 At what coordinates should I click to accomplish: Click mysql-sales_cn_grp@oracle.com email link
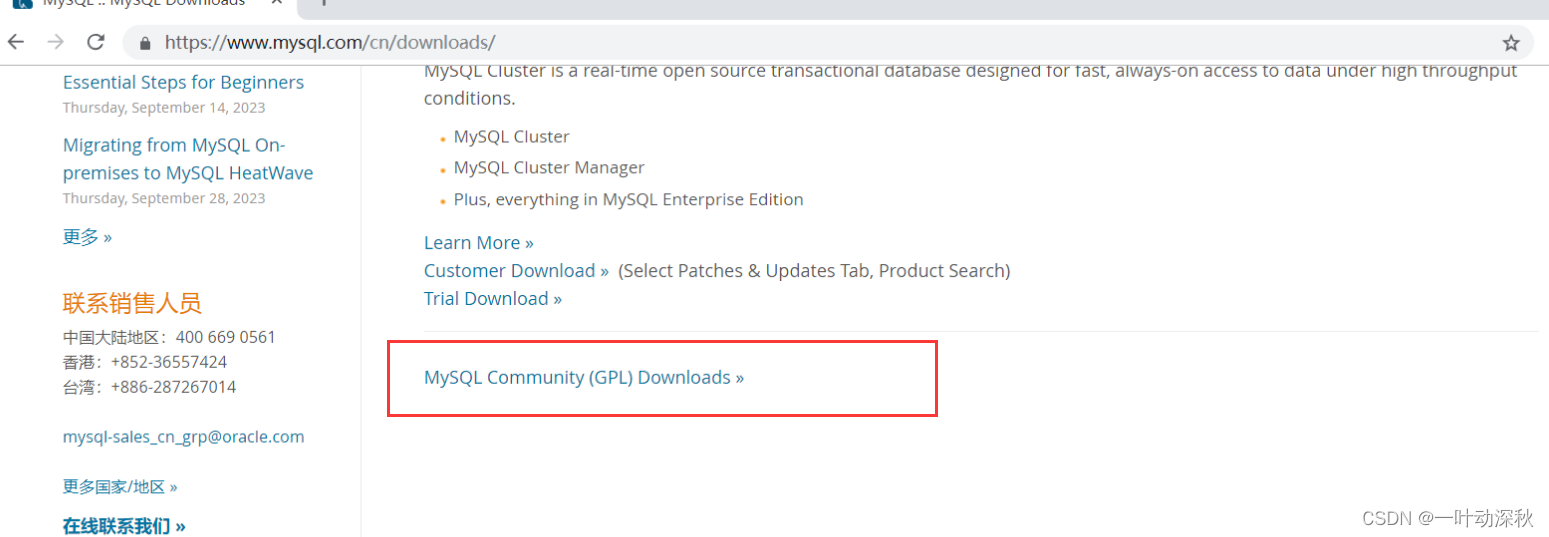click(183, 437)
